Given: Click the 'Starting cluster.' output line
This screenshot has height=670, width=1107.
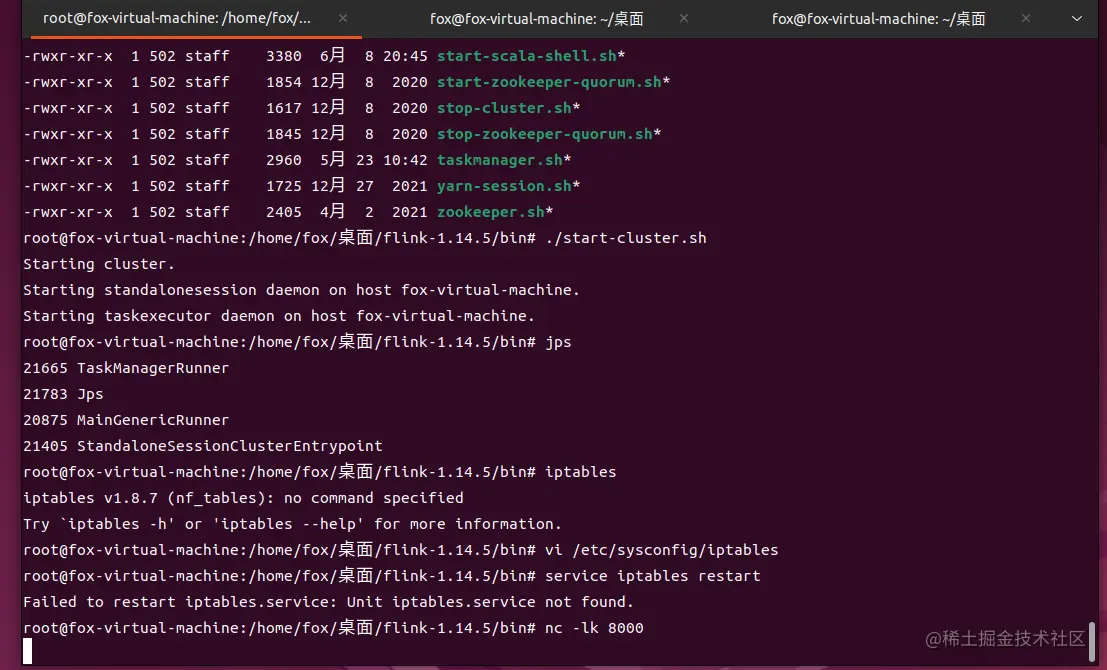Looking at the screenshot, I should click(x=99, y=264).
